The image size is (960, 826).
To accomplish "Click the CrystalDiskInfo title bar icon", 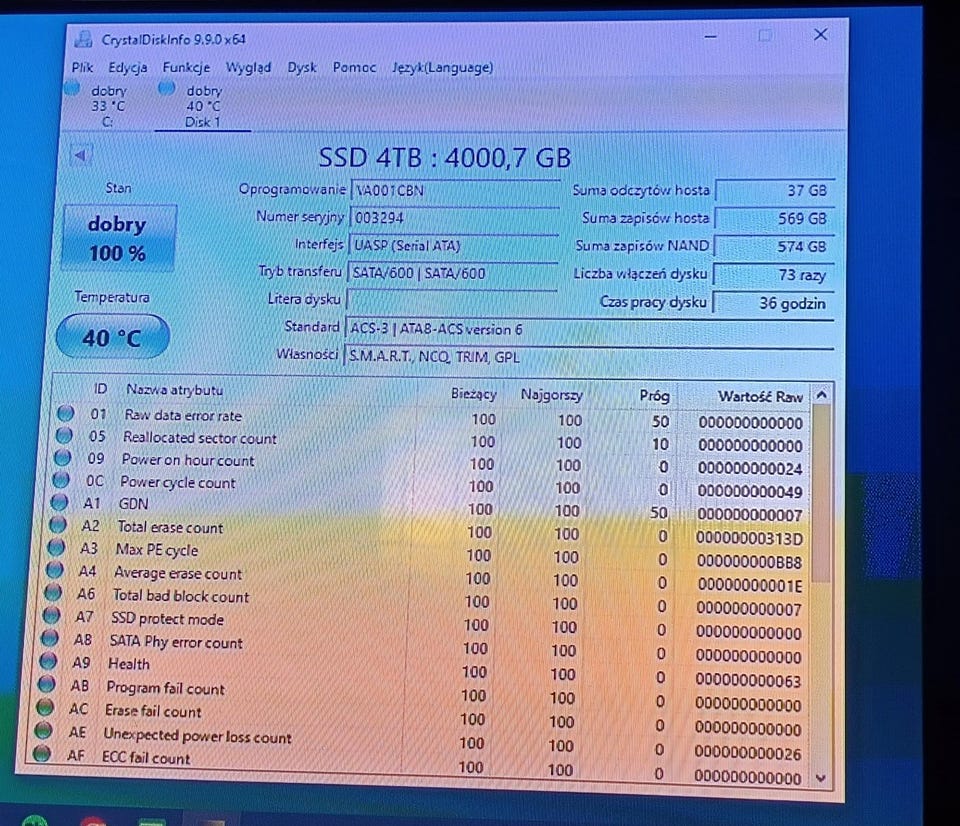I will point(83,39).
